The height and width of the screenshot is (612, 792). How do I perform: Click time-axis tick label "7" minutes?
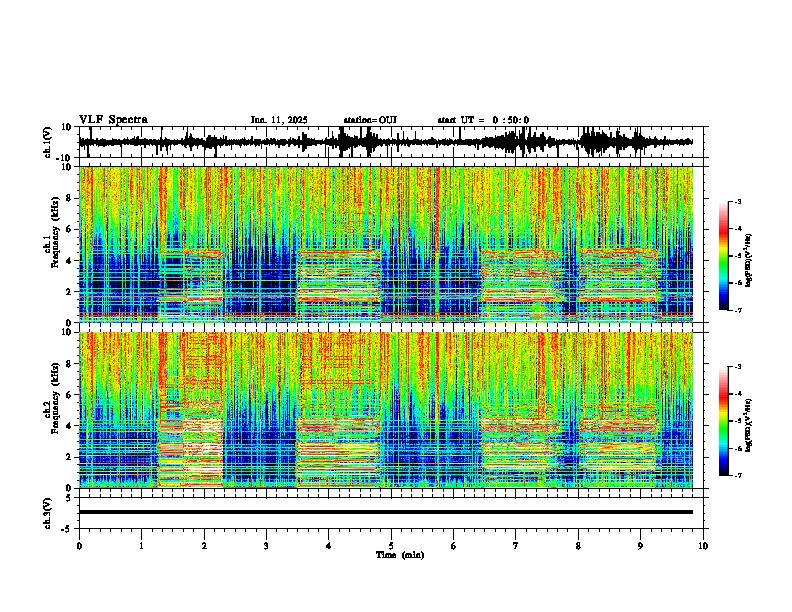pyautogui.click(x=516, y=546)
